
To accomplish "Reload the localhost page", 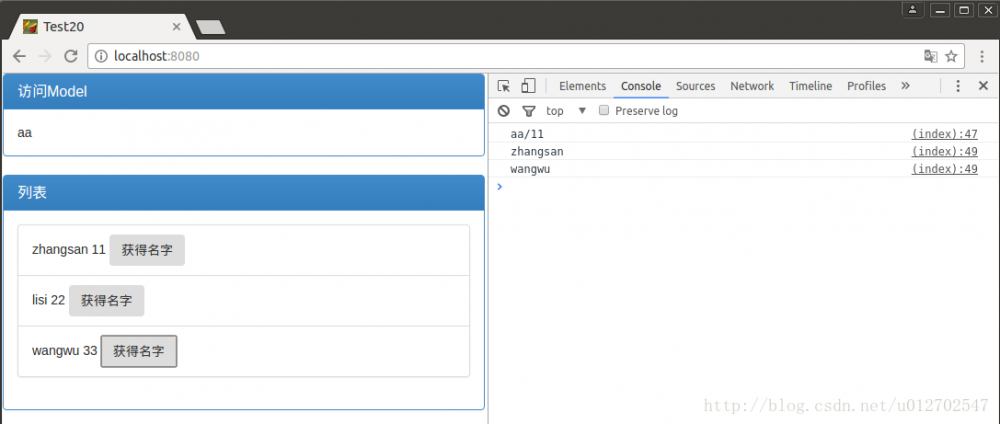I will click(x=71, y=56).
